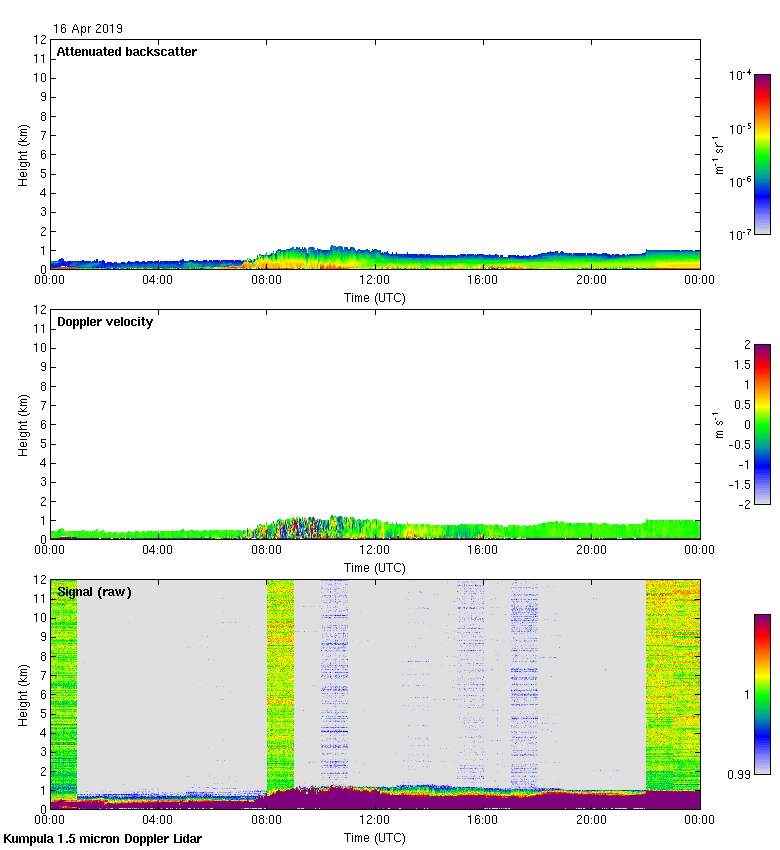Click the 12:00 tick on backscatter time axis
This screenshot has height=850, width=780.
374,281
